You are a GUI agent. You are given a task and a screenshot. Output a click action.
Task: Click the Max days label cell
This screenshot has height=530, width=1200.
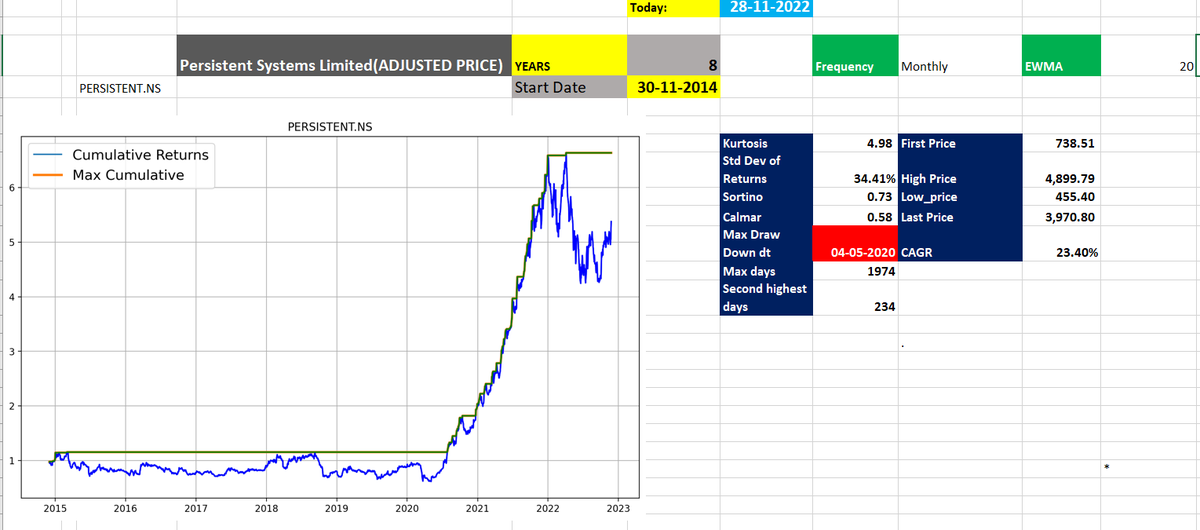766,271
